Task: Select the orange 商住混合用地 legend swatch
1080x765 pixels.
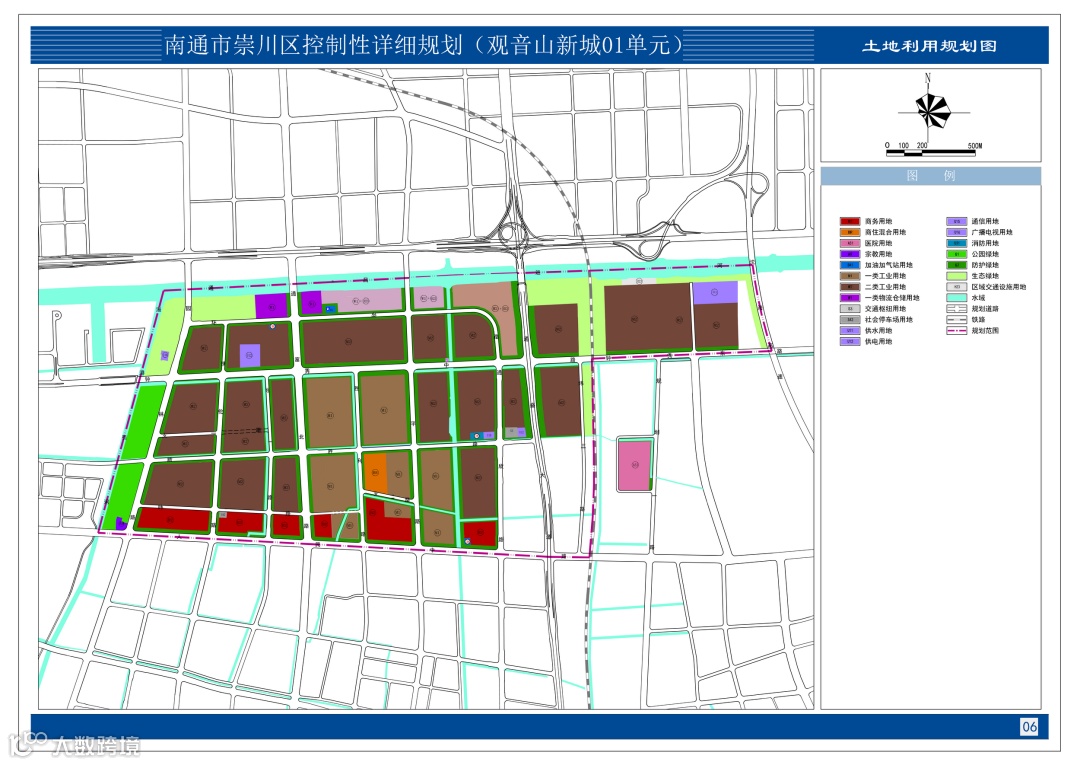Action: tap(849, 232)
